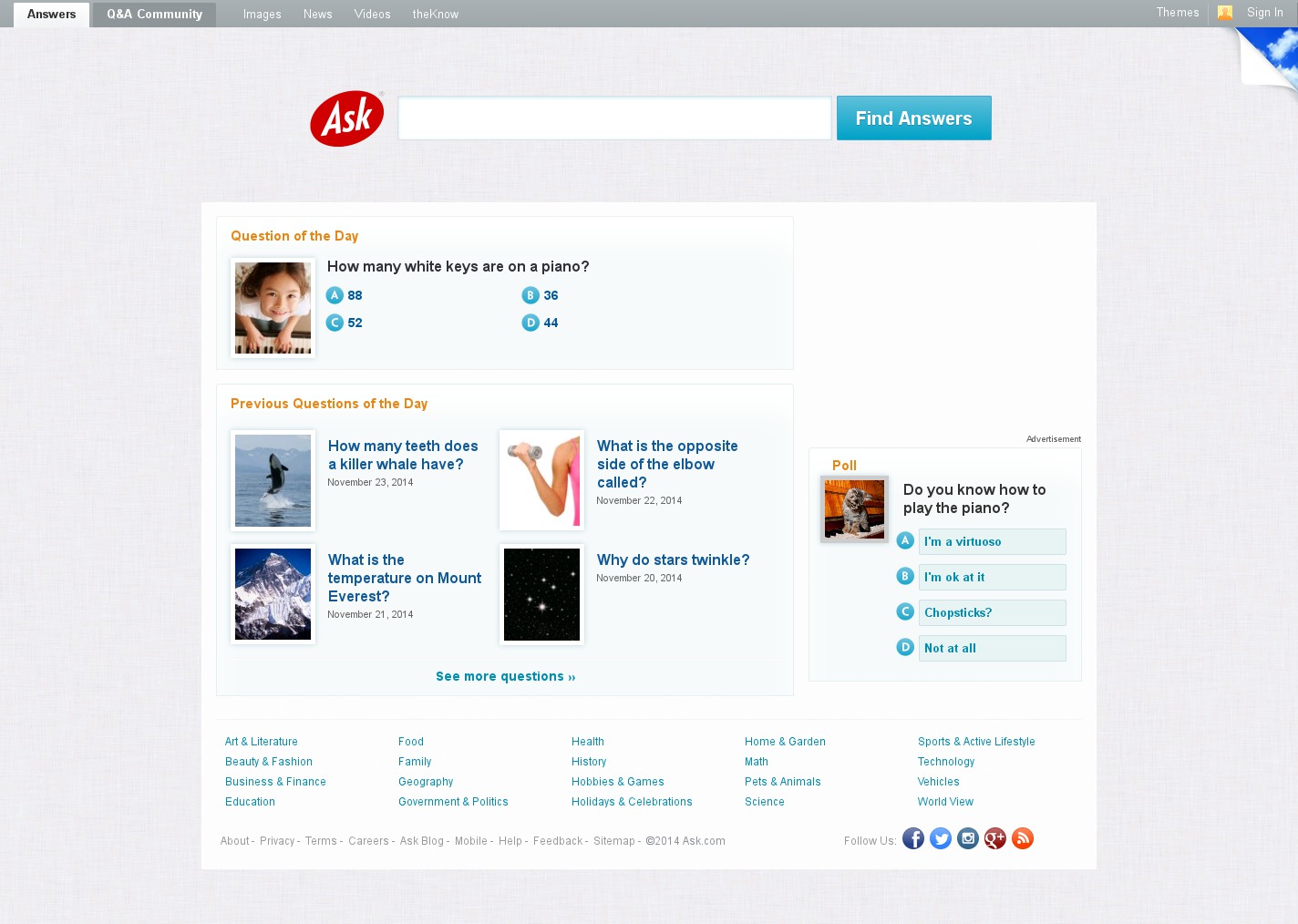Vote poll option I'm ok at it
This screenshot has height=924, width=1298.
click(992, 577)
